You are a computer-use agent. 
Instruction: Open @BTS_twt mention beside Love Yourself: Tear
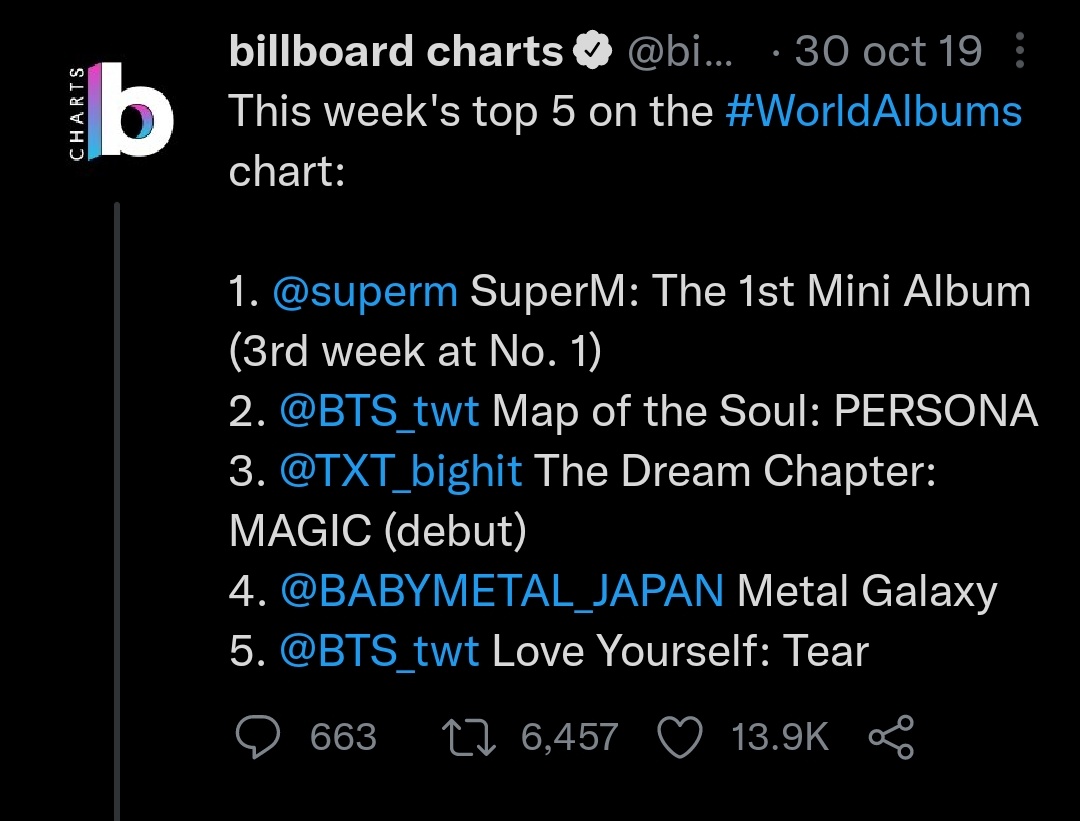[380, 651]
